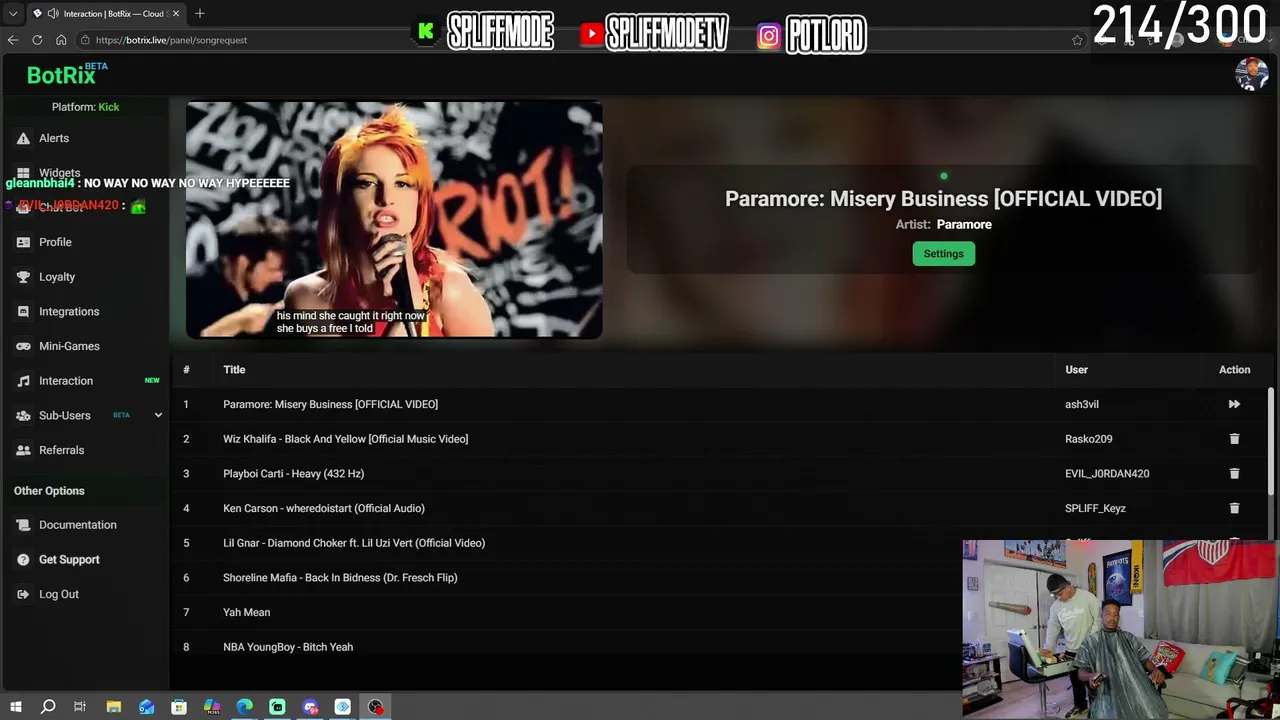Select the Interaction menu item
The width and height of the screenshot is (1280, 720).
click(66, 381)
